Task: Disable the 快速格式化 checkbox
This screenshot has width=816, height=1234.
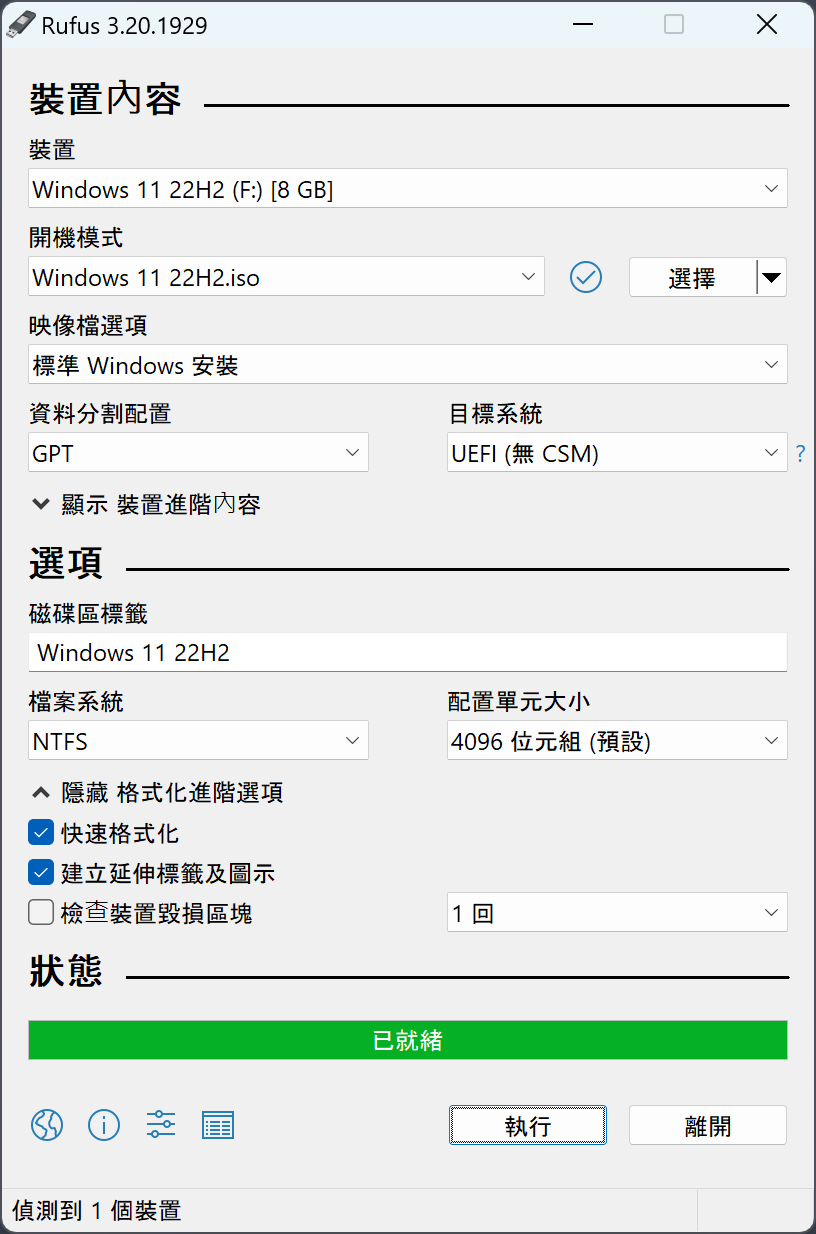Action: click(41, 832)
